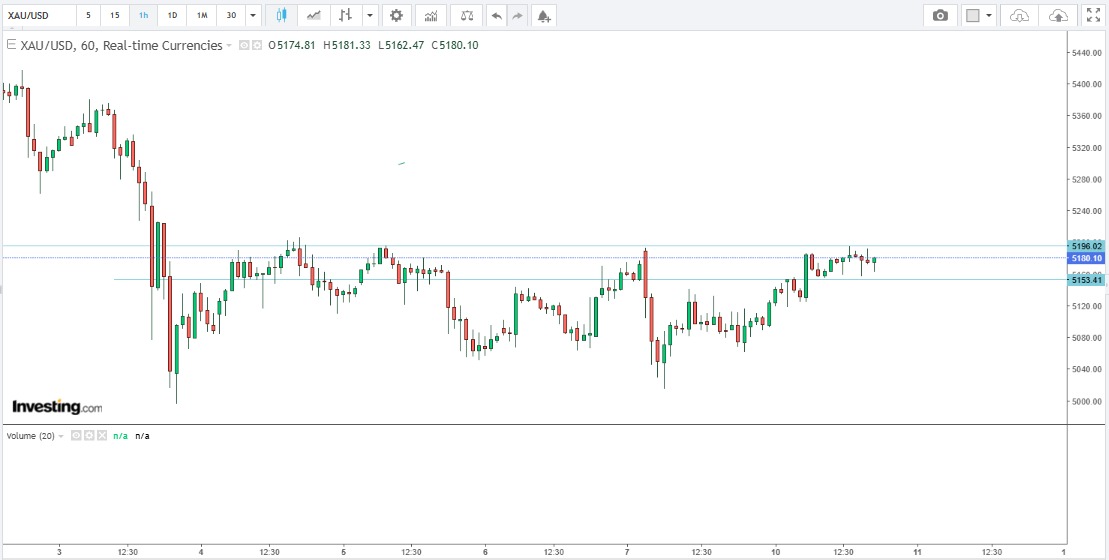This screenshot has height=560, width=1109.
Task: Click the open value O5174.81
Action: tap(291, 45)
